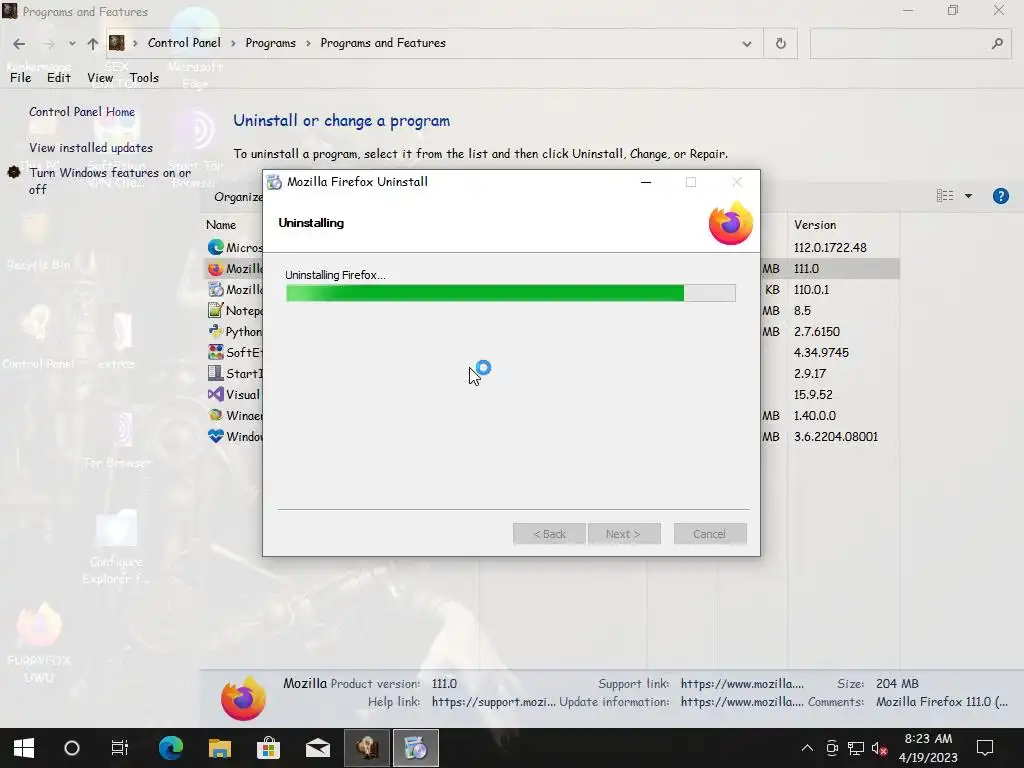Image resolution: width=1024 pixels, height=768 pixels.
Task: Select the Mozilla Maintenance Service row icon
Action: (x=216, y=289)
